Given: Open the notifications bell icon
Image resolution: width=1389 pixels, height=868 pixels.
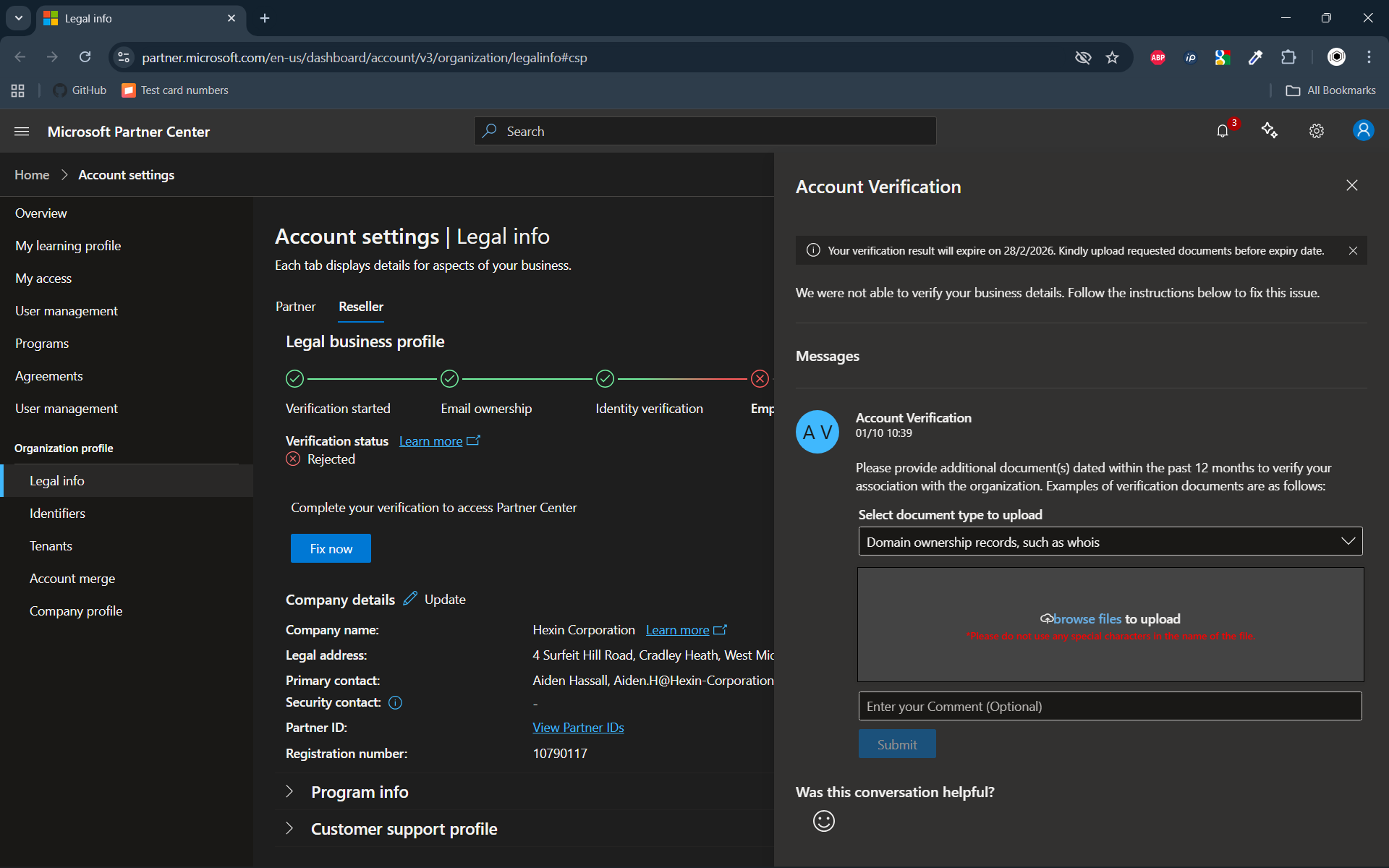Looking at the screenshot, I should pyautogui.click(x=1222, y=131).
